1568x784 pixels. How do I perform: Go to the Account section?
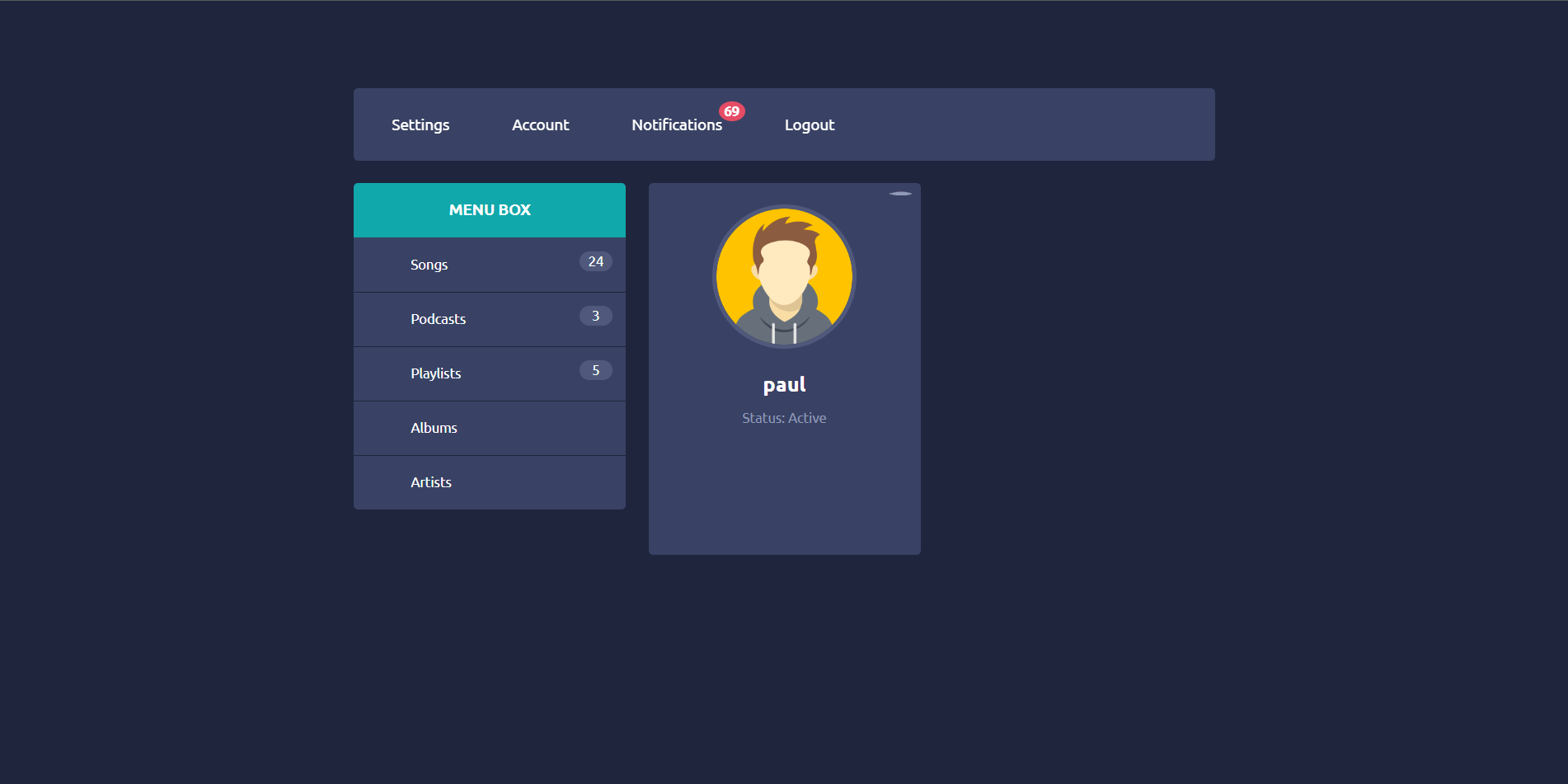540,125
